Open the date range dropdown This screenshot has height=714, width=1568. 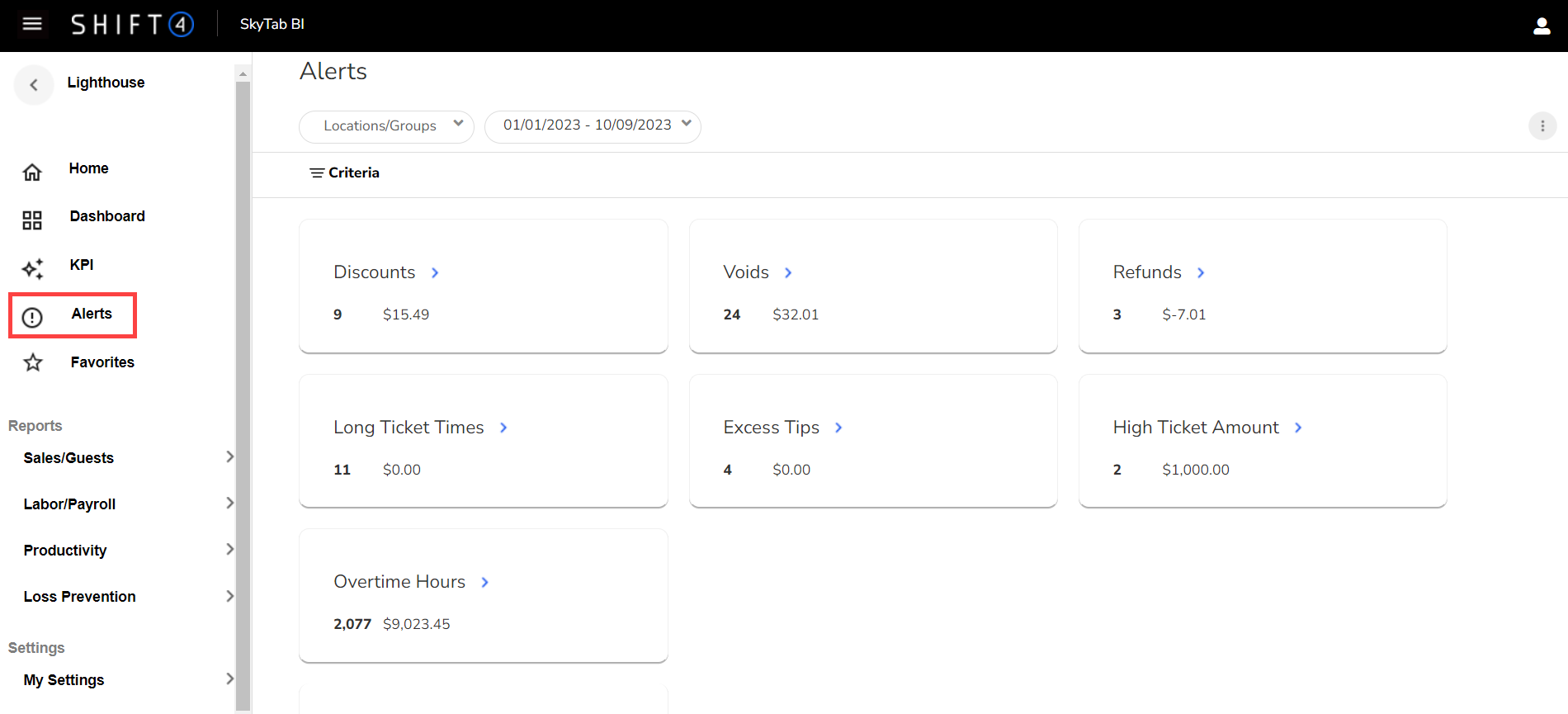593,125
